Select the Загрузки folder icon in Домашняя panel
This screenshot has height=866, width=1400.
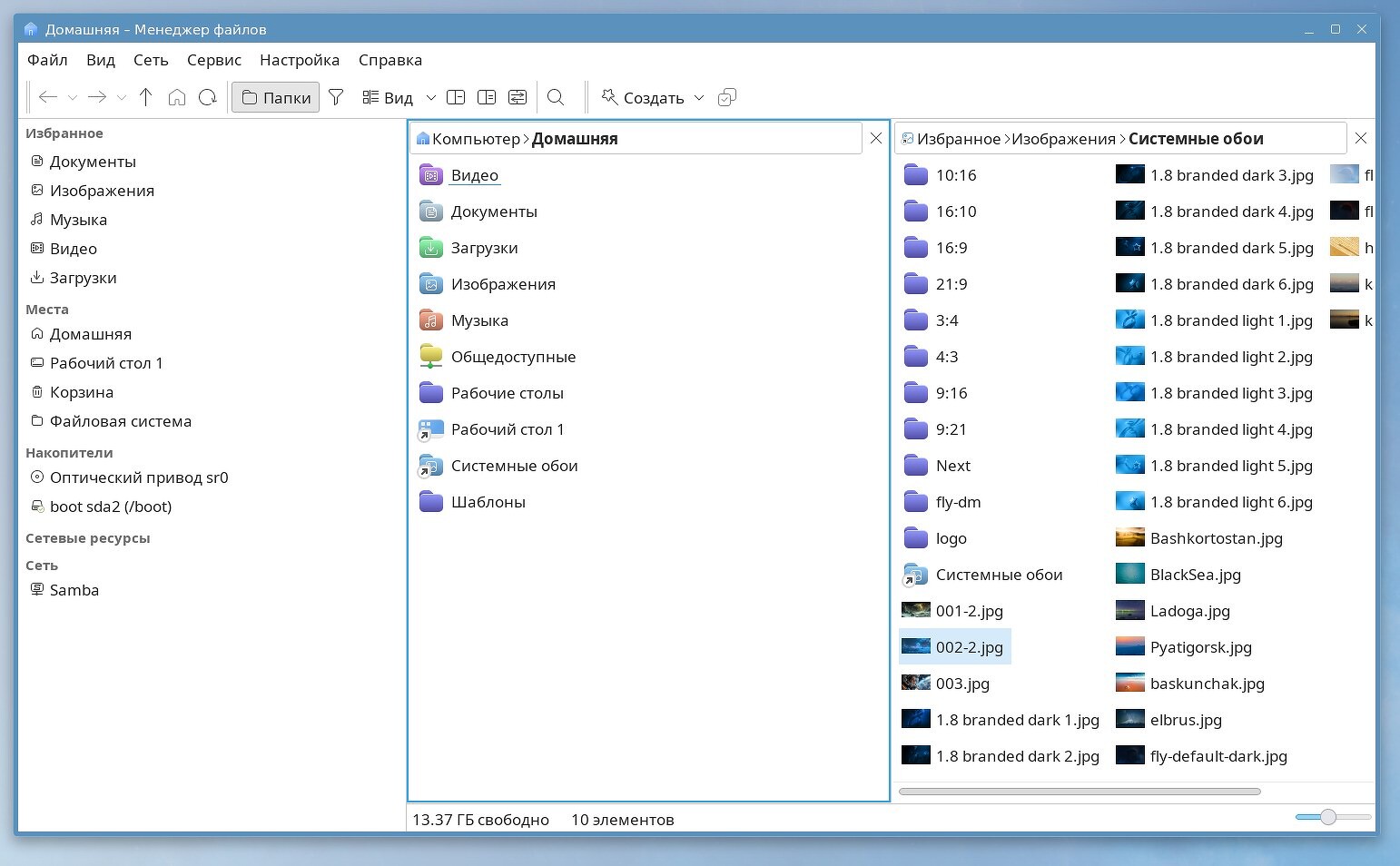point(431,248)
